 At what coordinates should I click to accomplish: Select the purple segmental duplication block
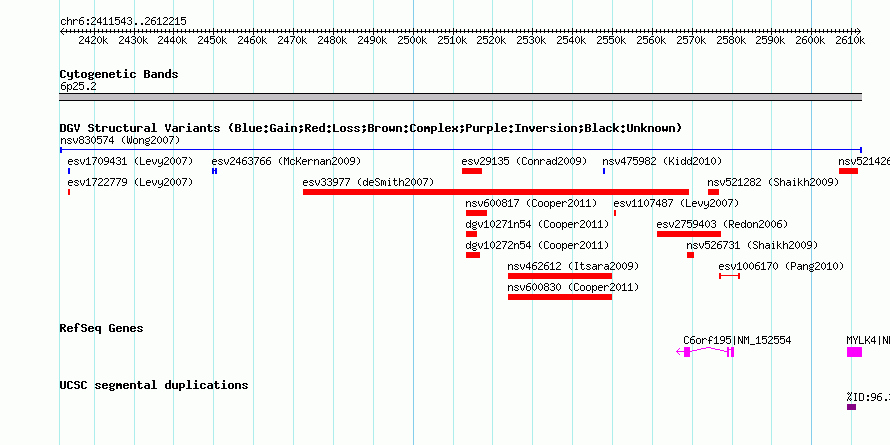(851, 407)
